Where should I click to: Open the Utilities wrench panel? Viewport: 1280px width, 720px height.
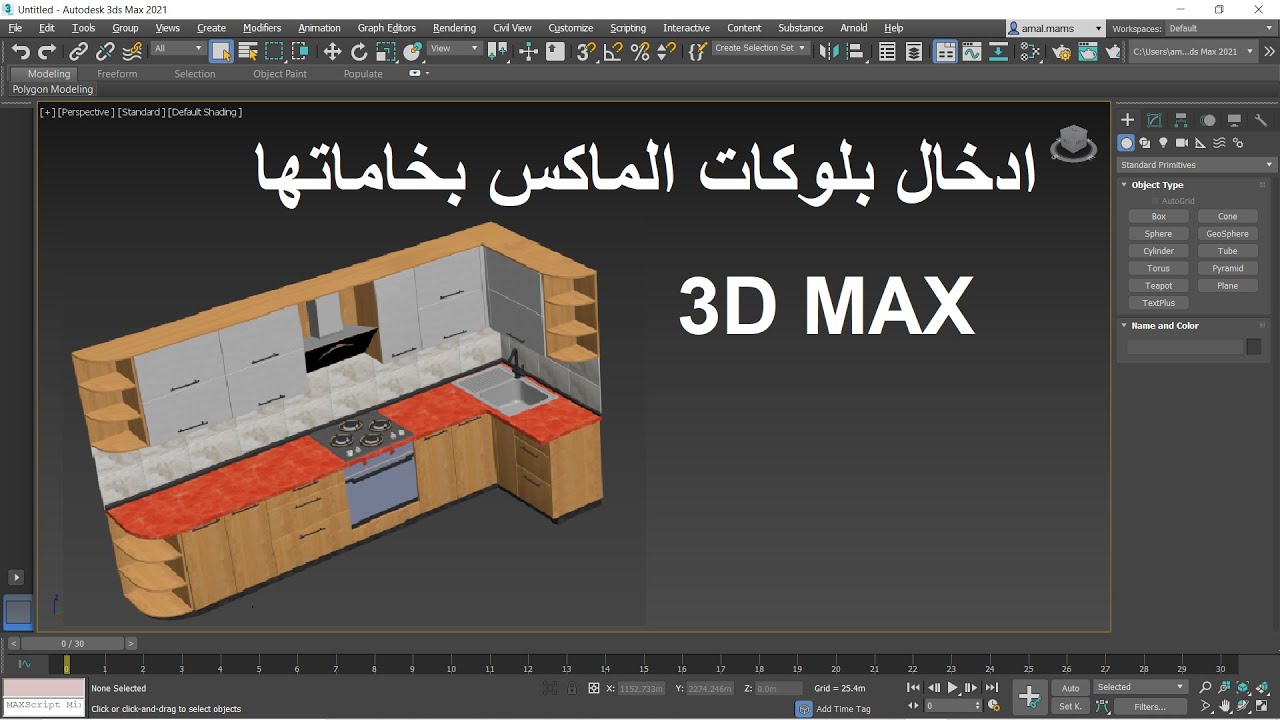pos(1261,120)
